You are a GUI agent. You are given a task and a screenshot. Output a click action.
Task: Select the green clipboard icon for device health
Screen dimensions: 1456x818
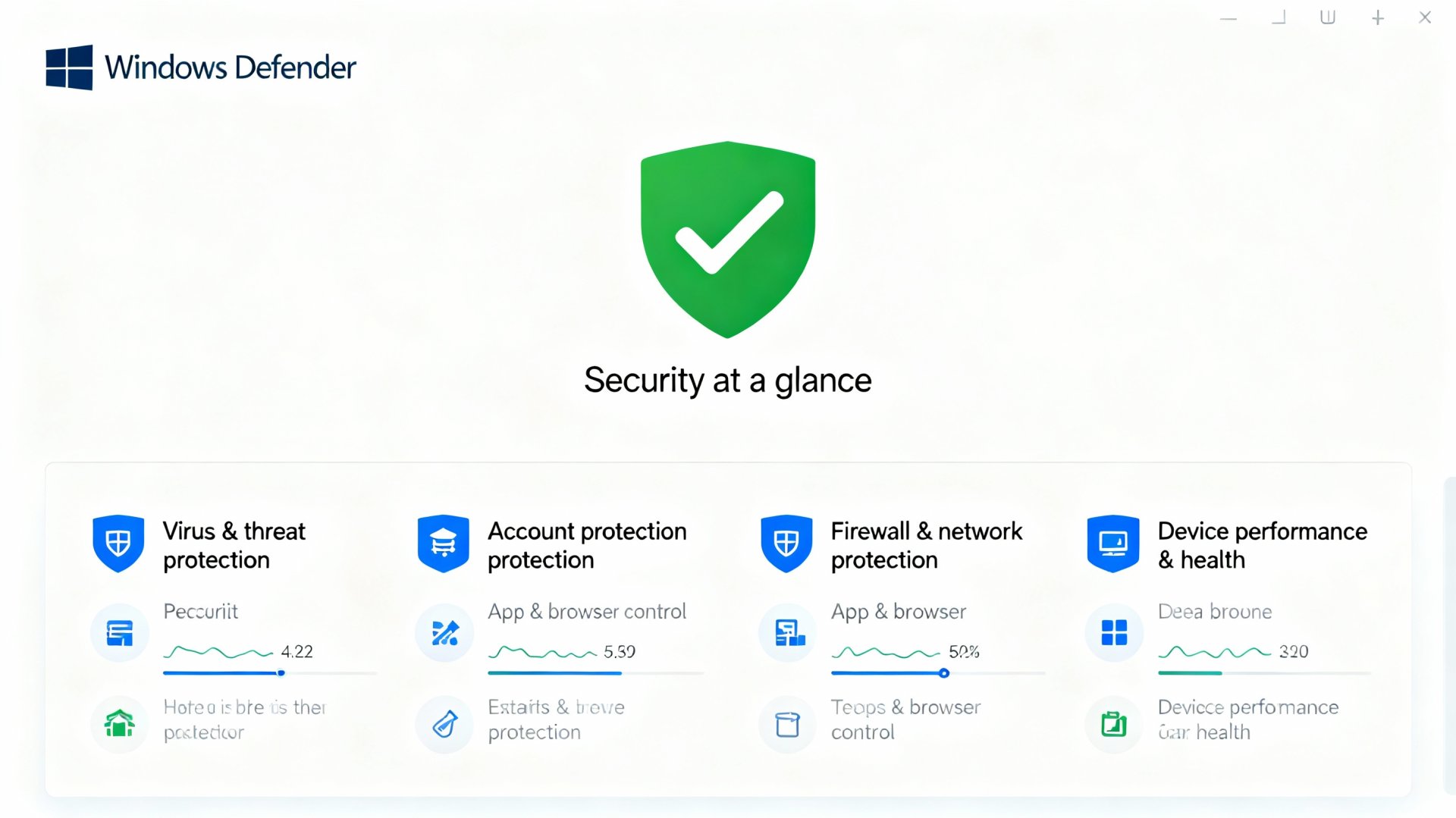(x=1113, y=724)
